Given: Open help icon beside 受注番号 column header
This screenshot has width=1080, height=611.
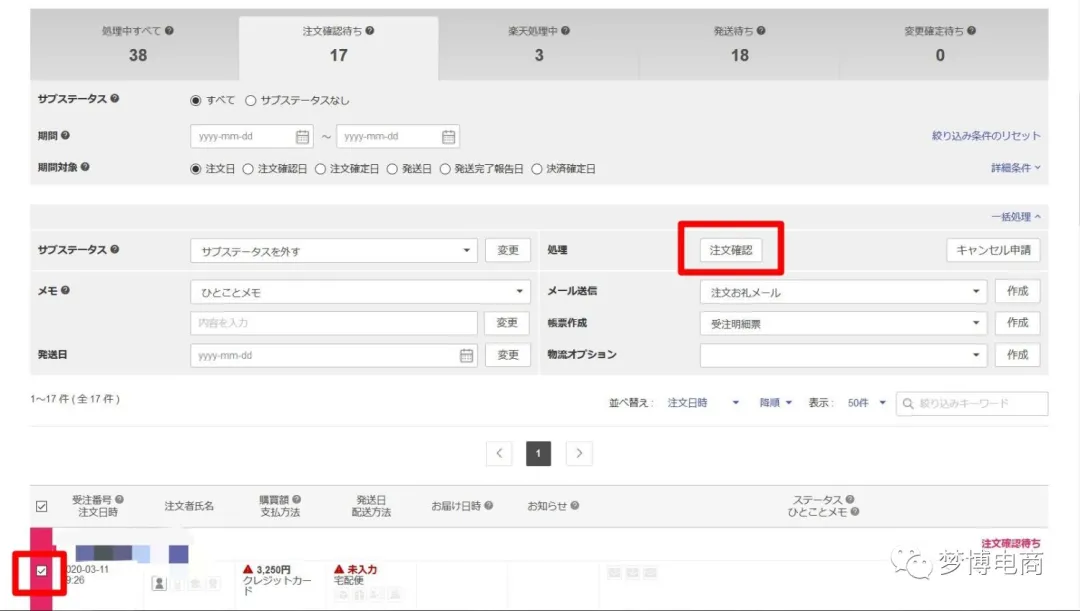Looking at the screenshot, I should [119, 499].
